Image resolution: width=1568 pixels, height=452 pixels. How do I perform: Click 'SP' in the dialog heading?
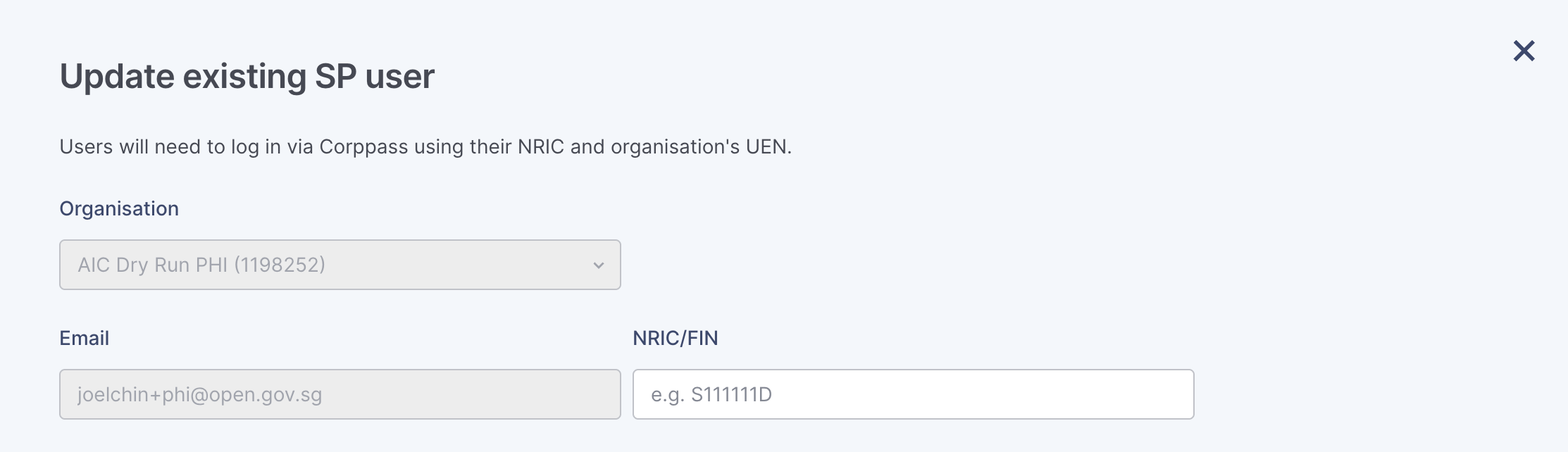point(335,76)
